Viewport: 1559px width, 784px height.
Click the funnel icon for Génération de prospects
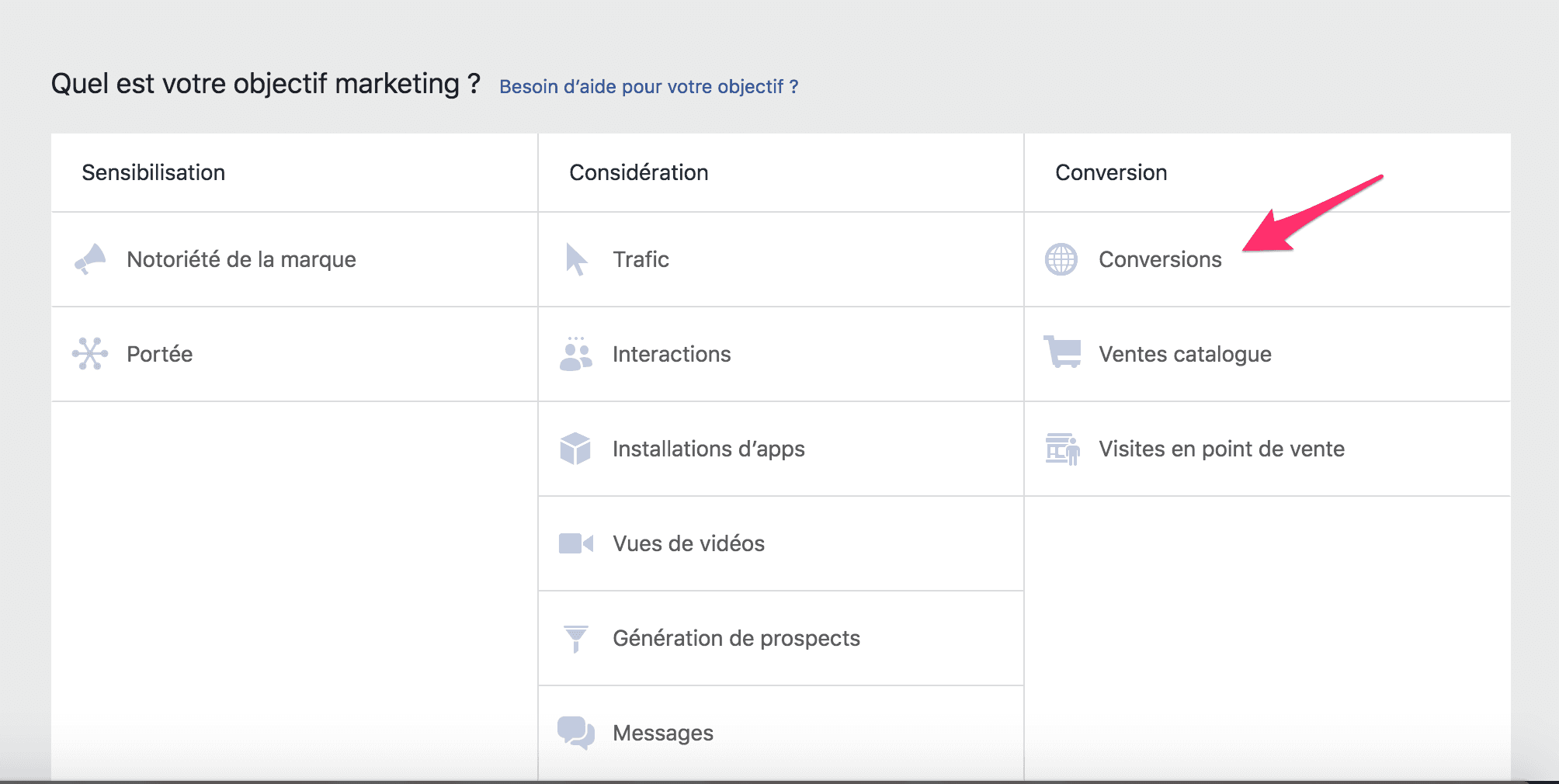(575, 638)
